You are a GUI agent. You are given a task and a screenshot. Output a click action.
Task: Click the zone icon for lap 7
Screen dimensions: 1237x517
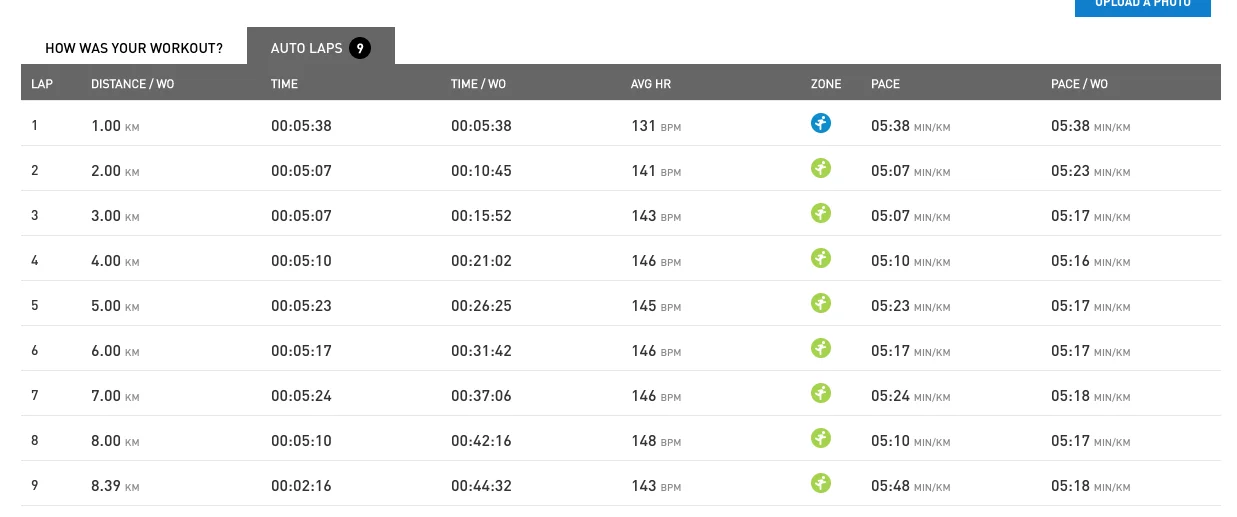pos(821,394)
